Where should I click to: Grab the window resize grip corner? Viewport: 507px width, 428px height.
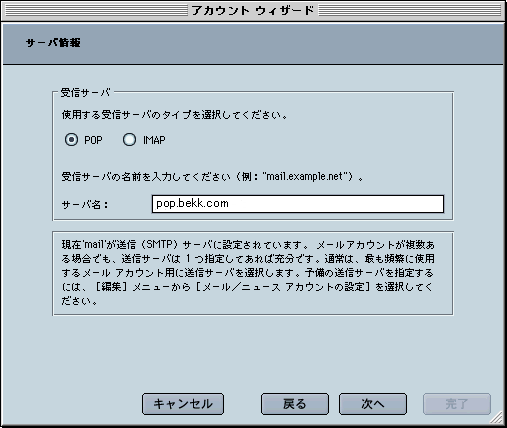click(x=498, y=417)
